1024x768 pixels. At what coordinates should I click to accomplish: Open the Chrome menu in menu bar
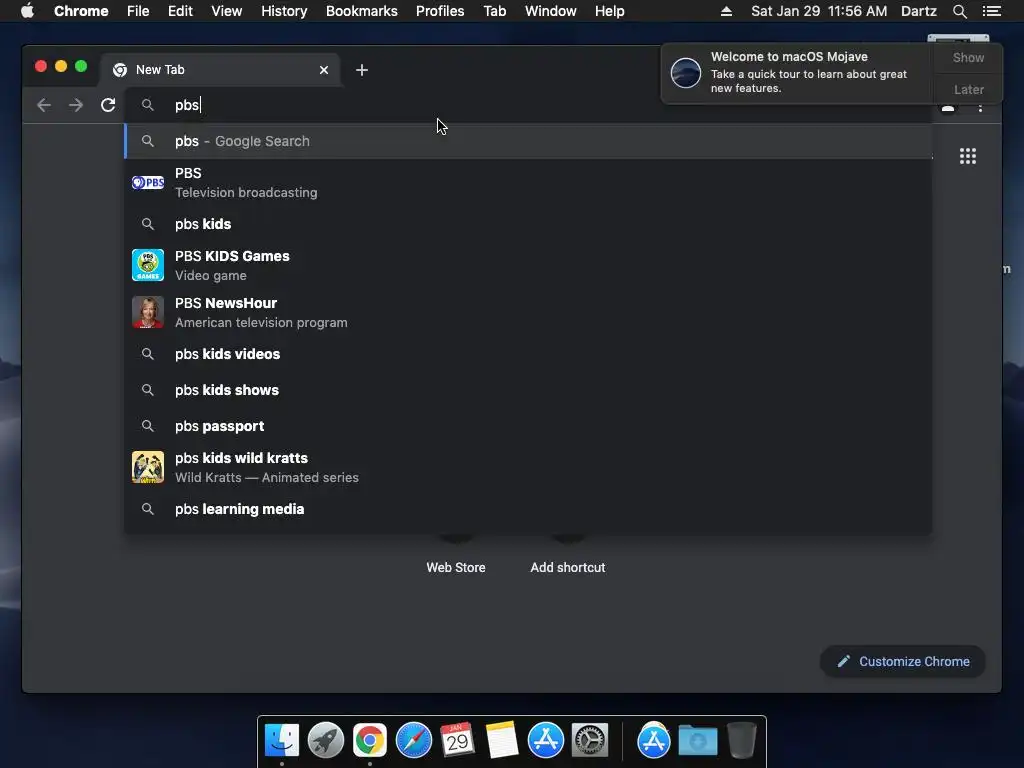(x=81, y=11)
